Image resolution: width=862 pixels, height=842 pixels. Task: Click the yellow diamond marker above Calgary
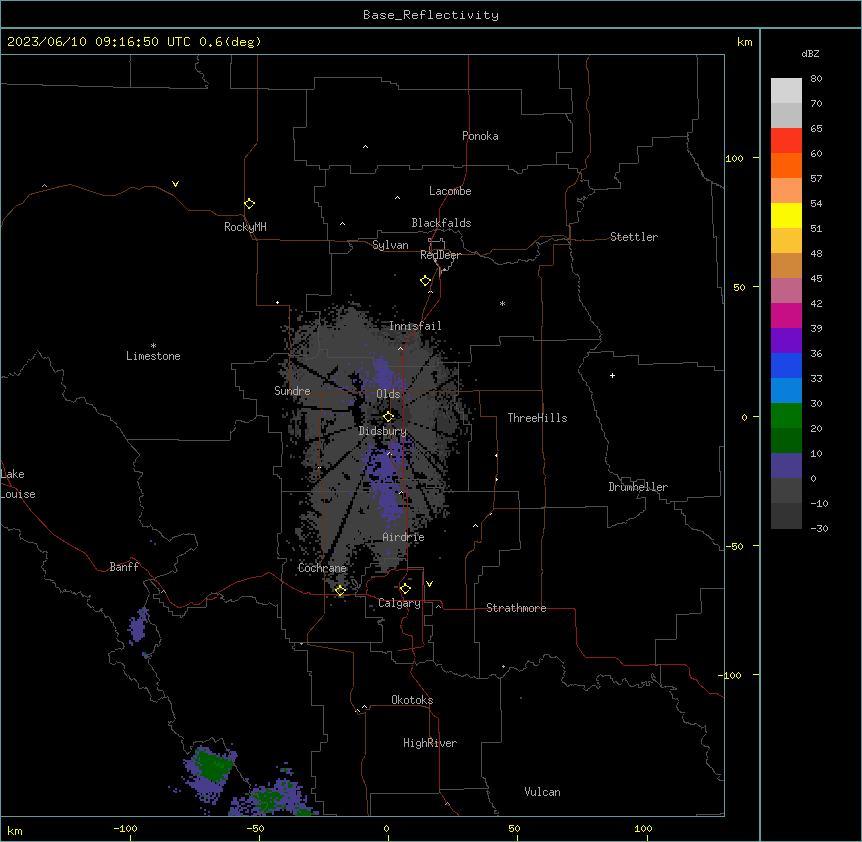click(x=405, y=589)
